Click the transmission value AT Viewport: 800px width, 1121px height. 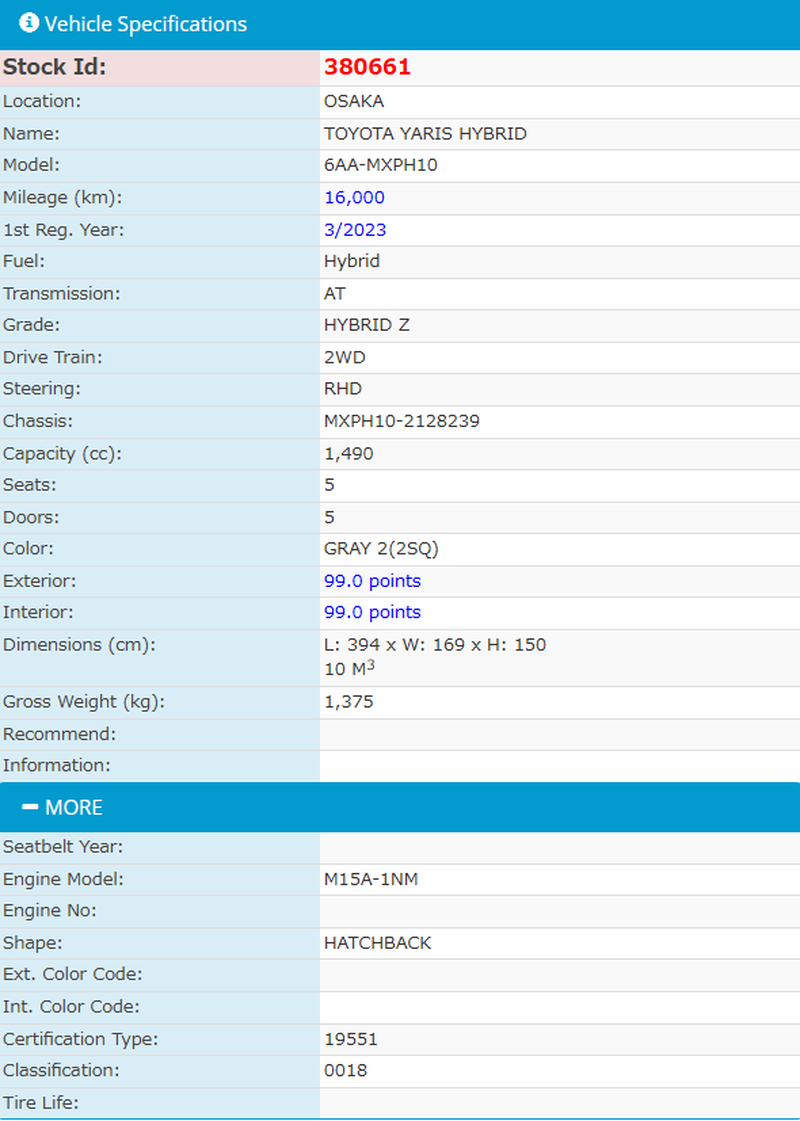point(335,294)
